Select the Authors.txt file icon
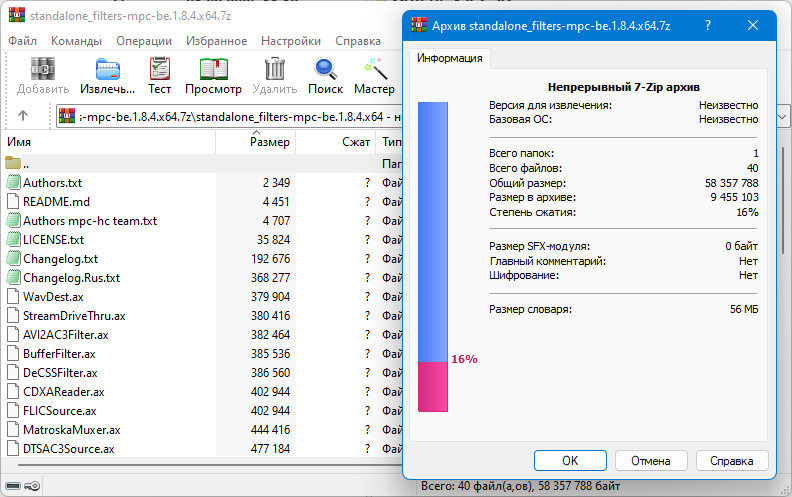792x497 pixels. pyautogui.click(x=14, y=182)
